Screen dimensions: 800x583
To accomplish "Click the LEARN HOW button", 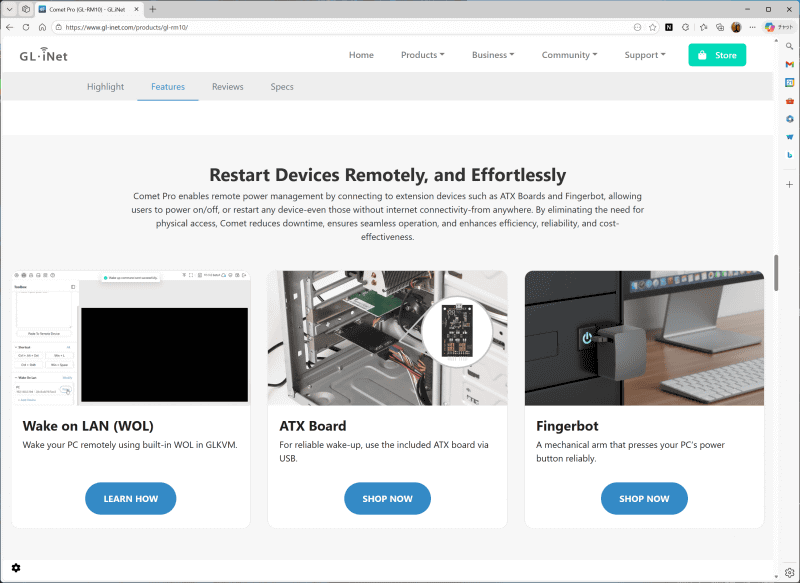I will coord(131,498).
